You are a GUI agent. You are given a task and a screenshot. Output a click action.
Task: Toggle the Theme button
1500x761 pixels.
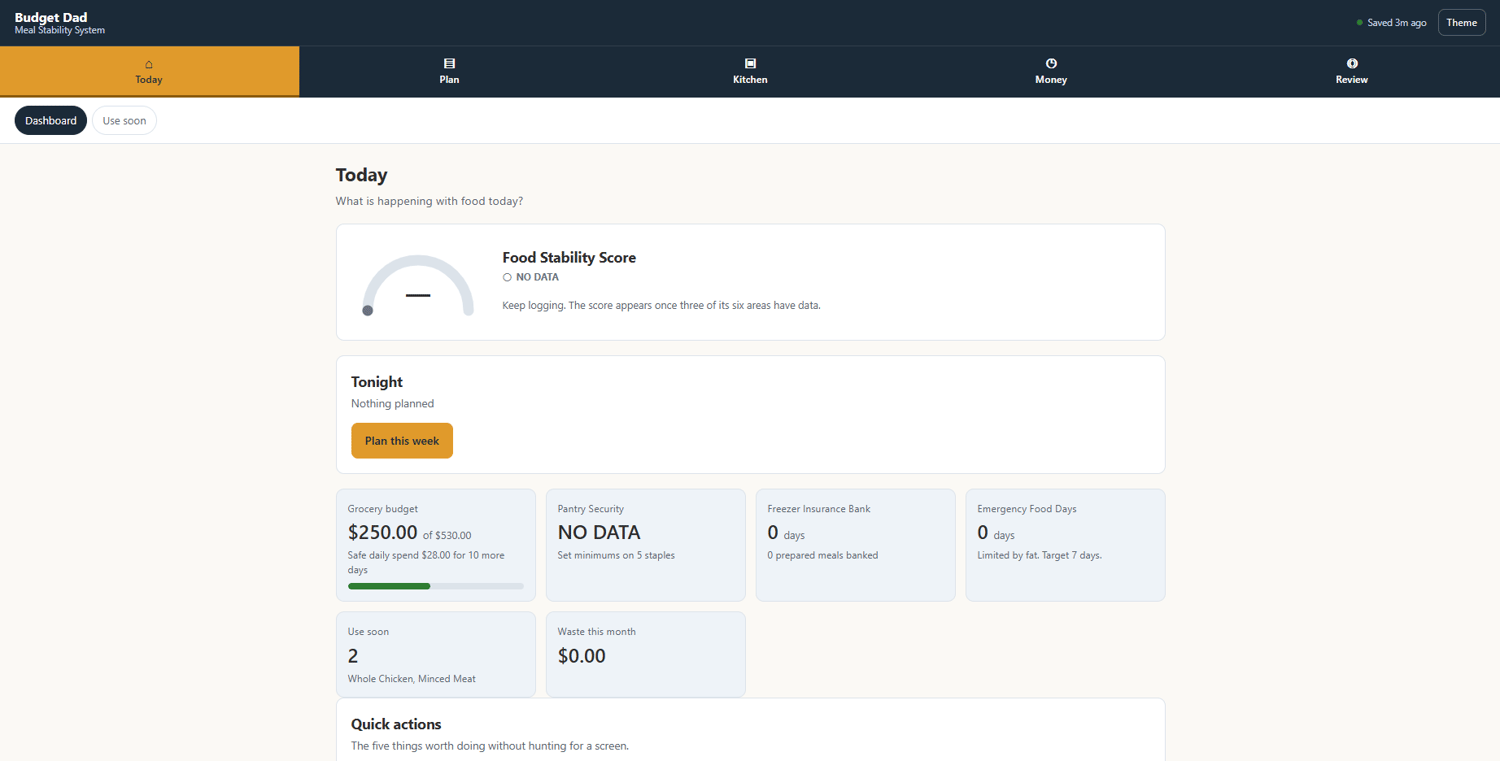click(1461, 22)
